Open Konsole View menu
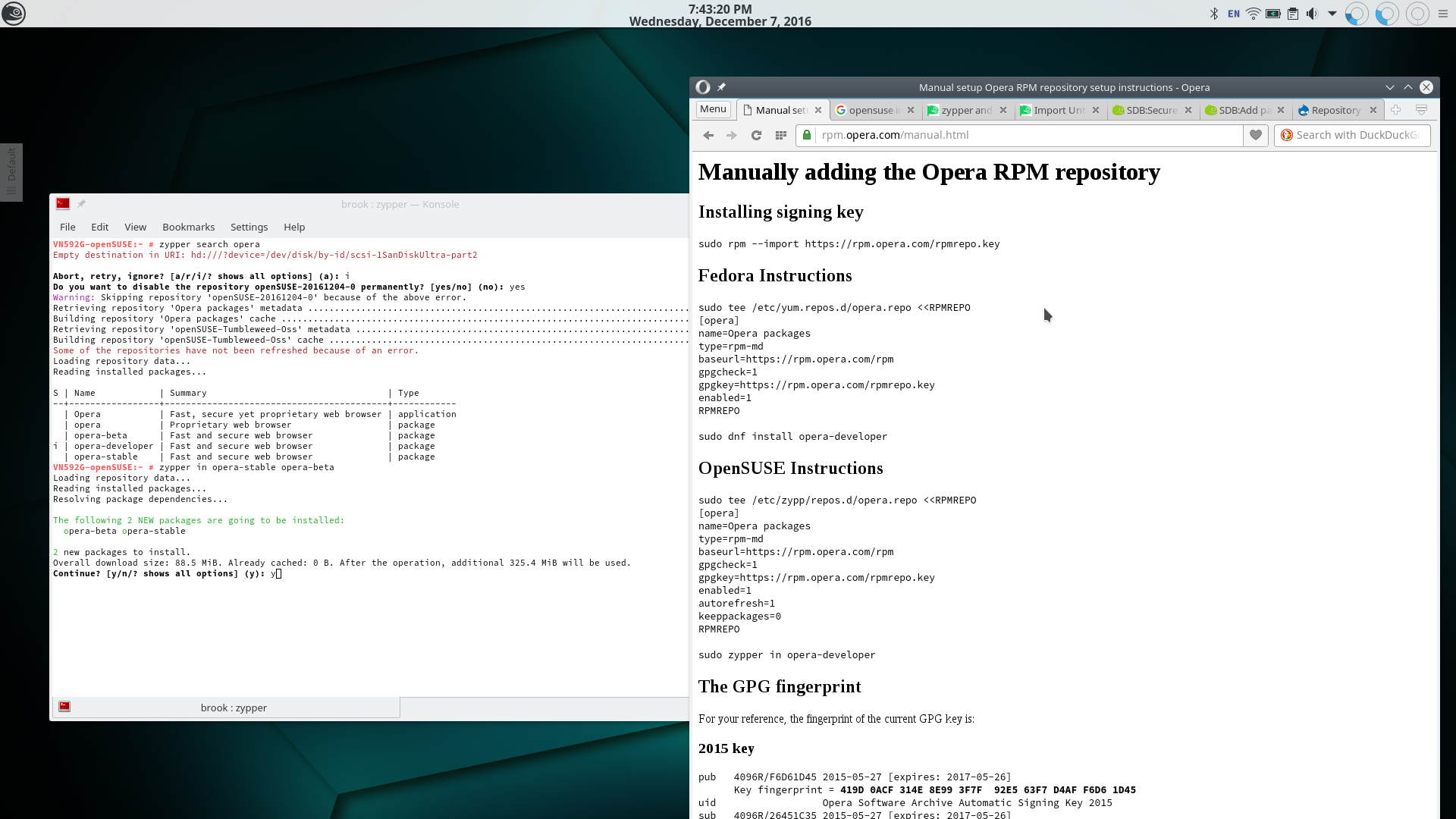Screen dimensions: 1456x819 click(x=135, y=227)
